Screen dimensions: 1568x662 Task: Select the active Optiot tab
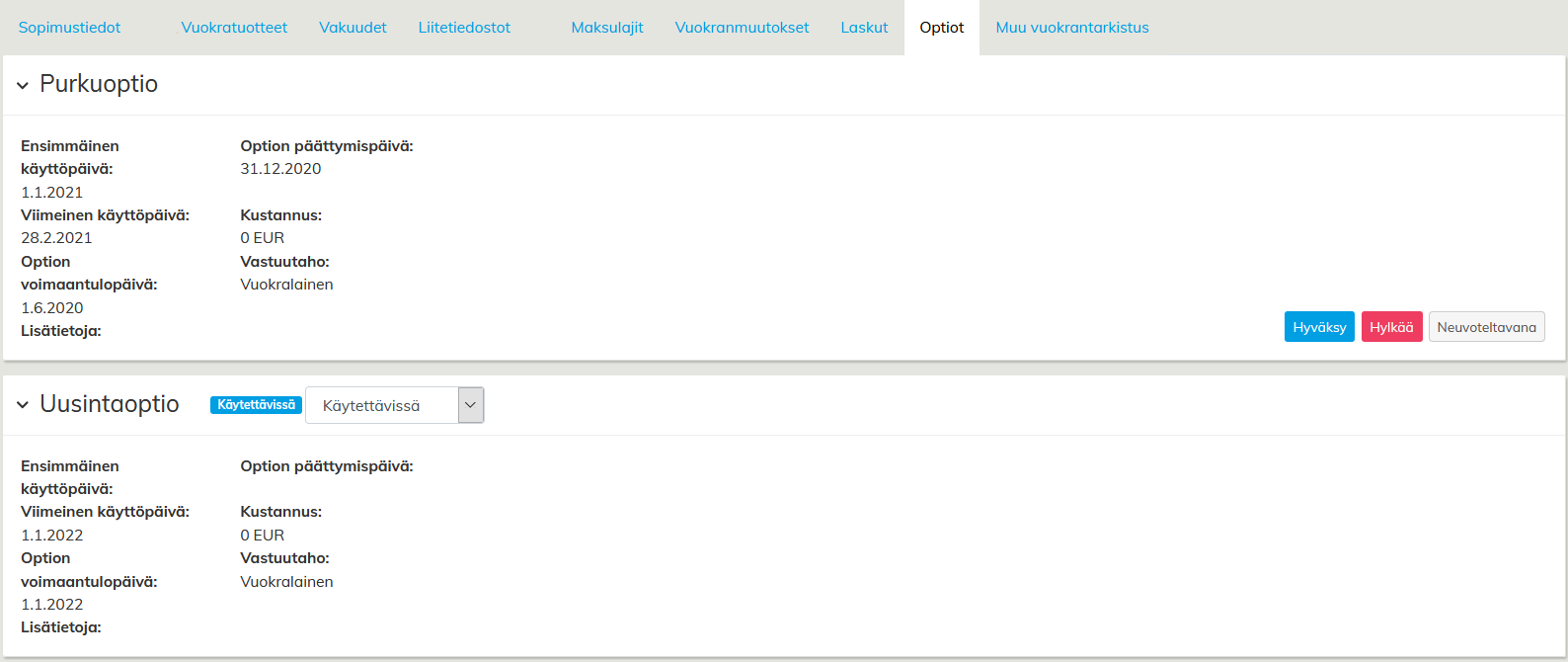coord(941,28)
